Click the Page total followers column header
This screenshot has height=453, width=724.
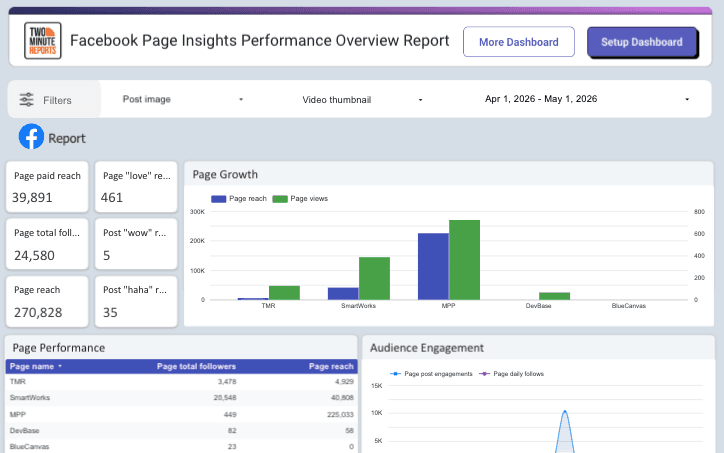pos(196,366)
